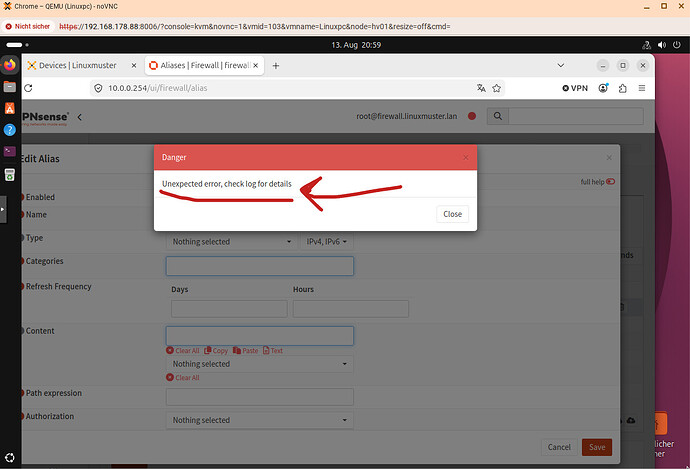
Task: Switch to Devices | Linuxmuster tab
Action: coord(77,66)
